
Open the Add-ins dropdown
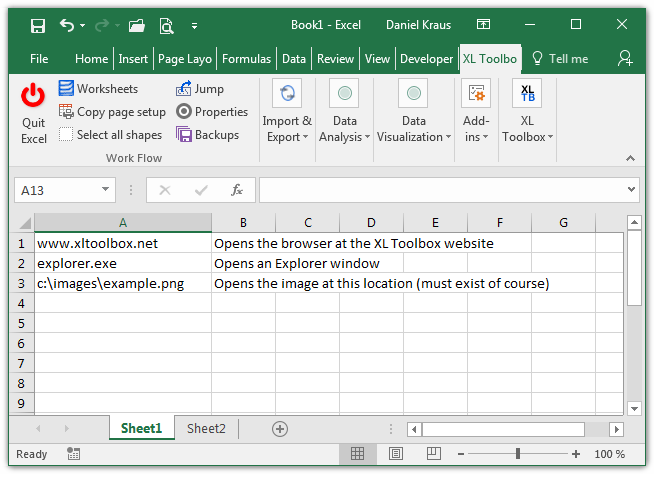(476, 112)
